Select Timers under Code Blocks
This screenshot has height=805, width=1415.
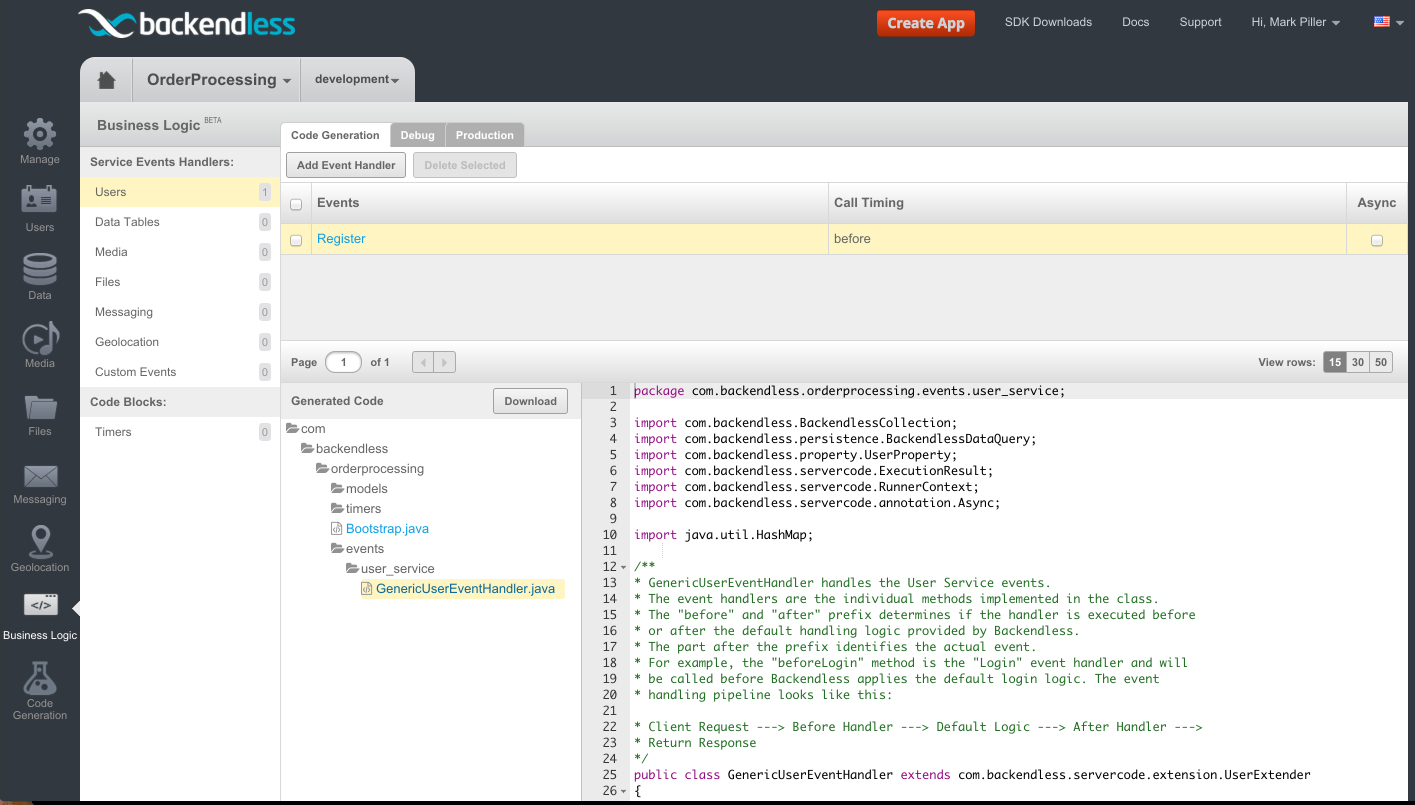click(180, 432)
